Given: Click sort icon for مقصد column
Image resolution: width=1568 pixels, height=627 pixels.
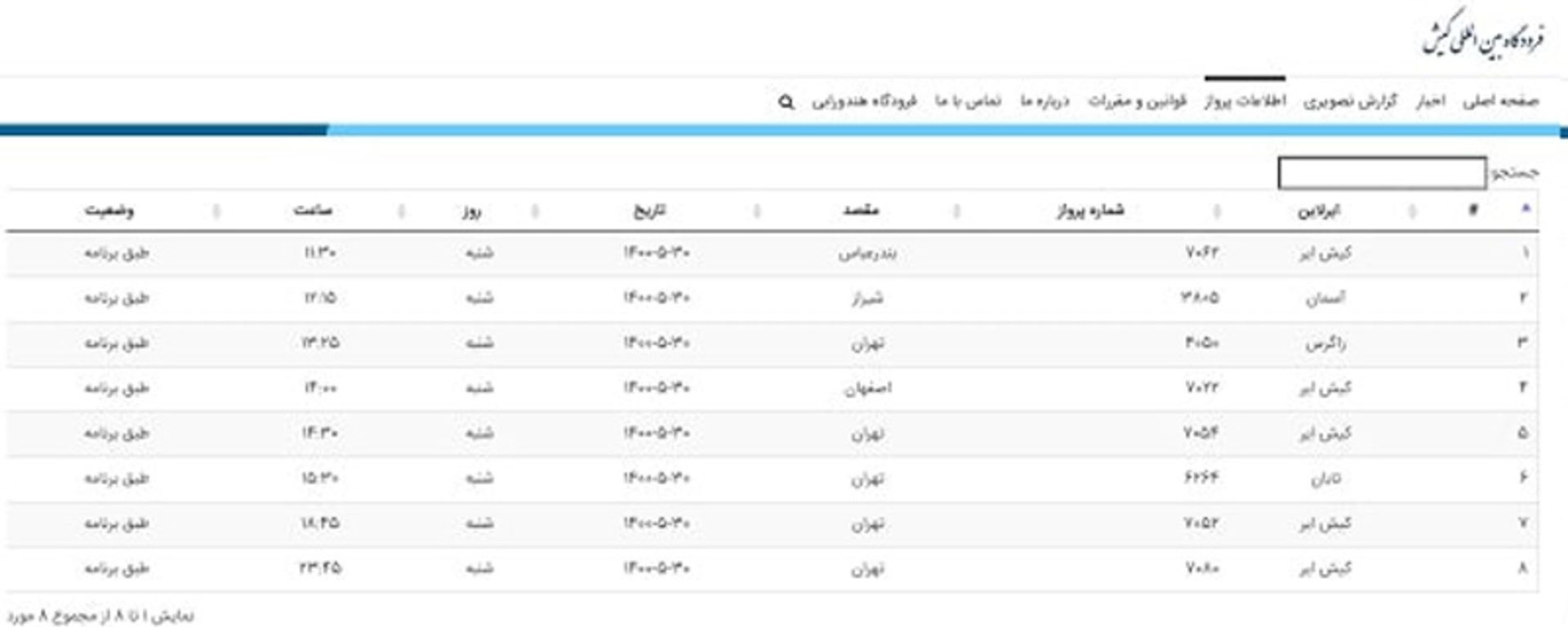Looking at the screenshot, I should [x=956, y=211].
